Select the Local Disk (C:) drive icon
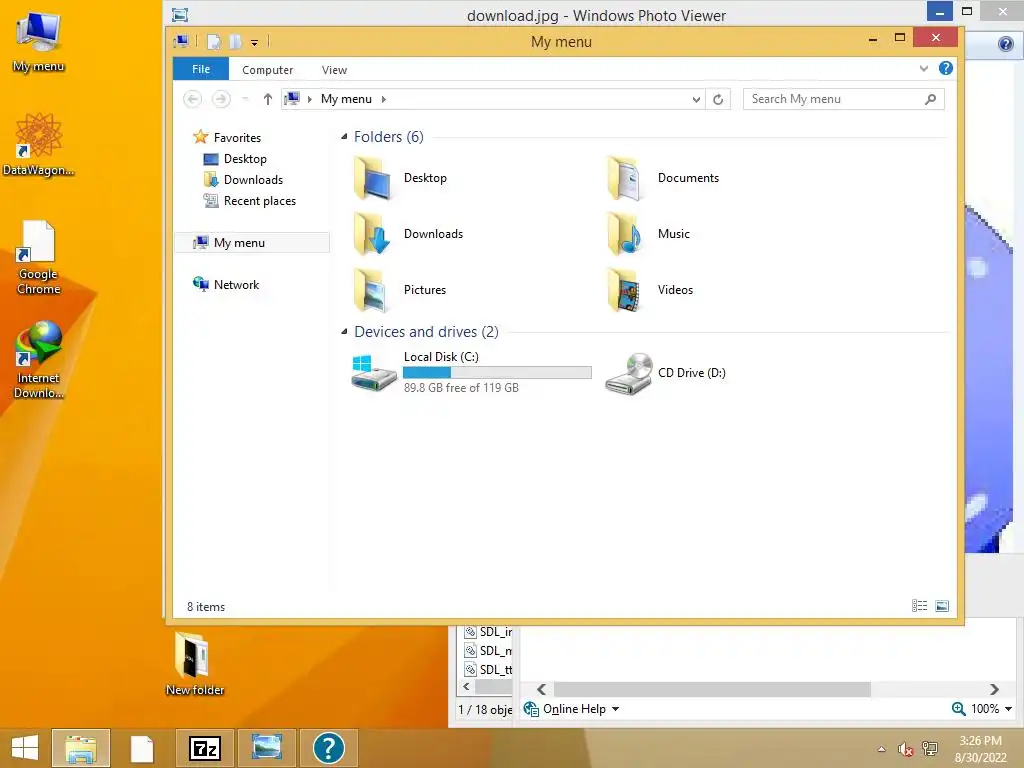Image resolution: width=1024 pixels, height=768 pixels. coord(373,373)
